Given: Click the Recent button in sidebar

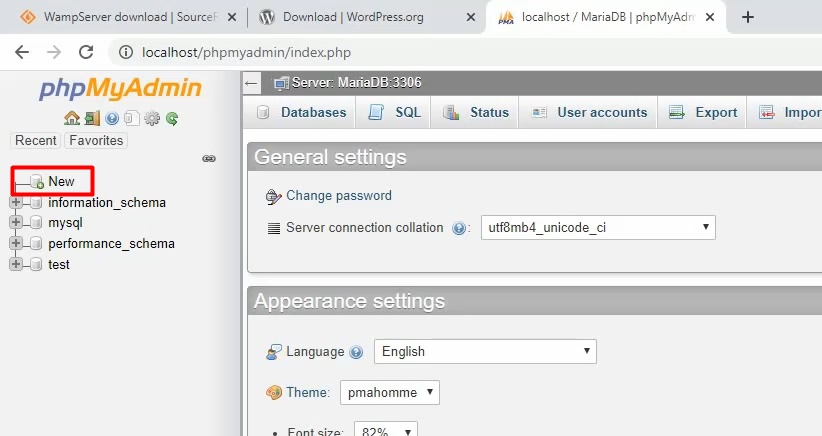Looking at the screenshot, I should [36, 140].
